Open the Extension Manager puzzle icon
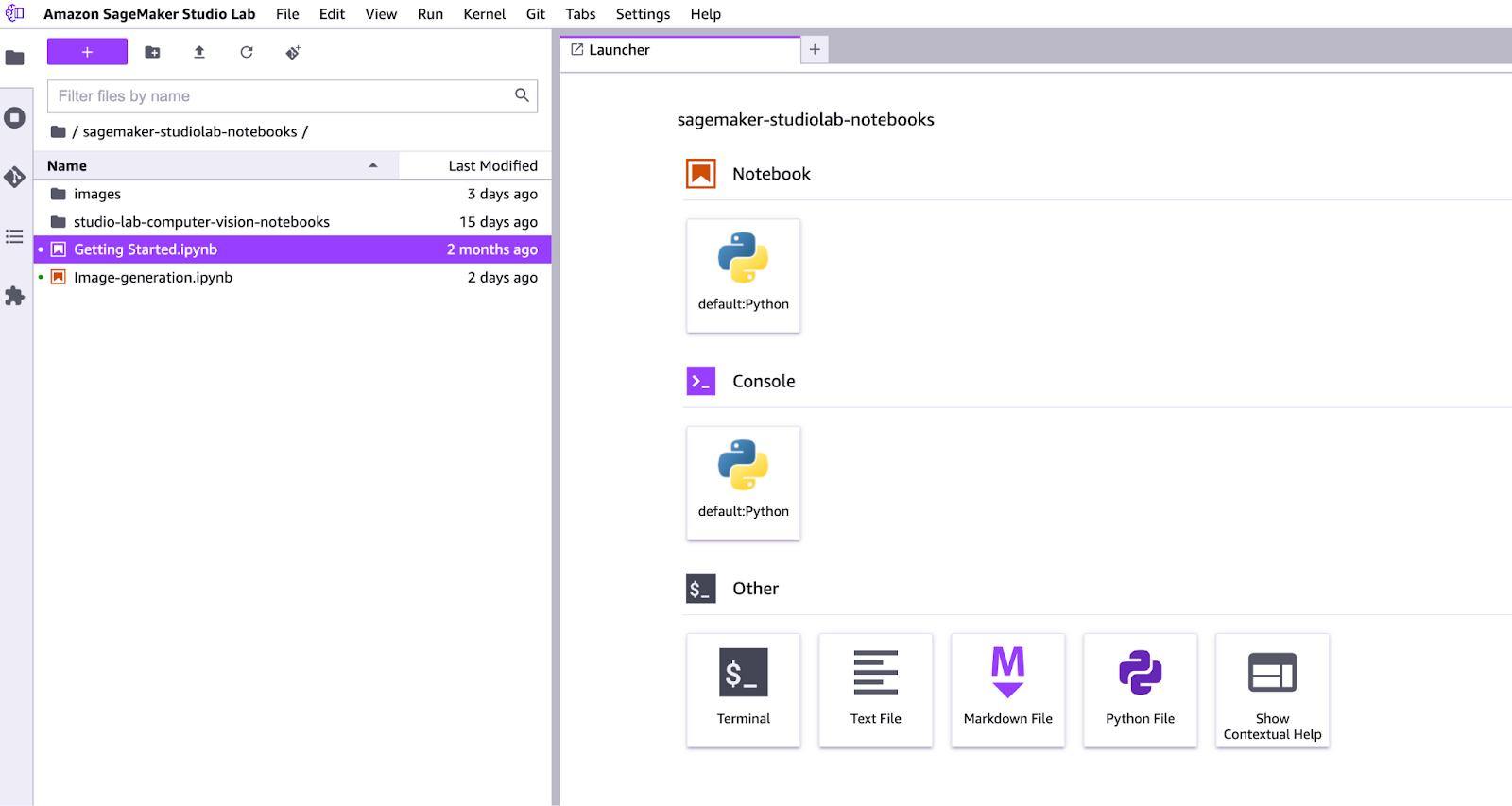The width and height of the screenshot is (1512, 806). tap(15, 296)
